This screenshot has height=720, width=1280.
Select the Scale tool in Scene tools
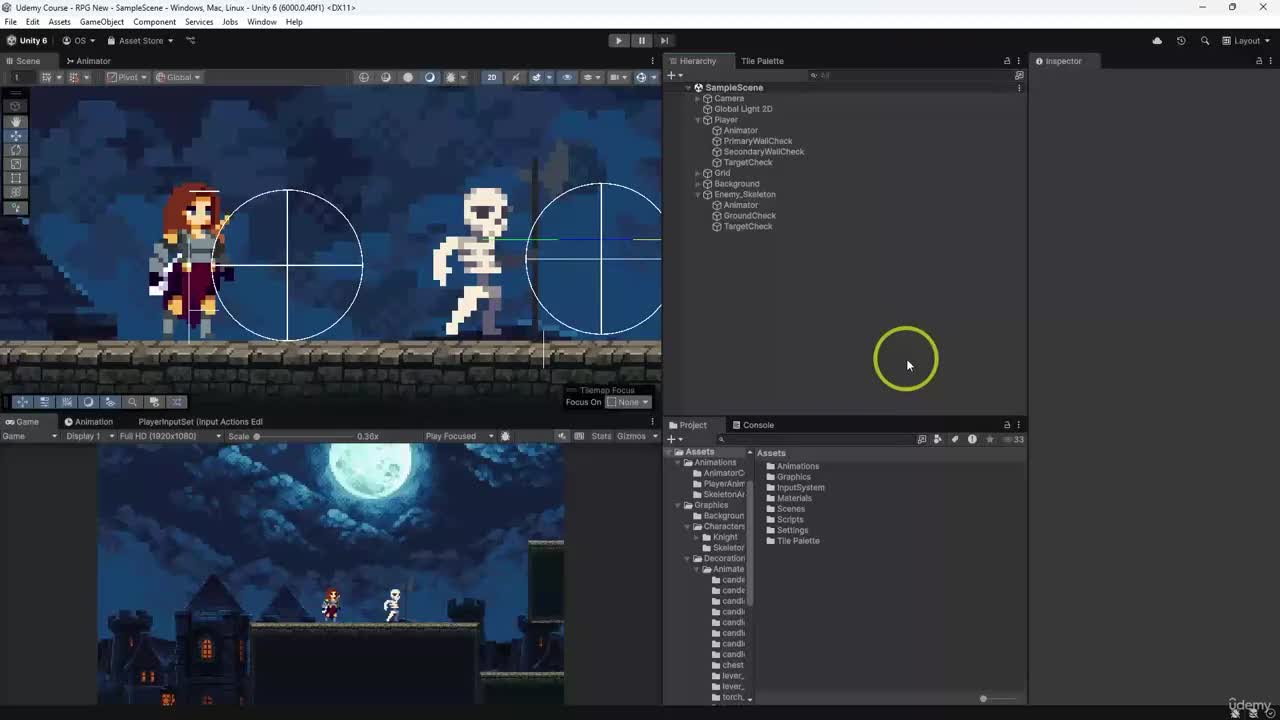click(16, 164)
